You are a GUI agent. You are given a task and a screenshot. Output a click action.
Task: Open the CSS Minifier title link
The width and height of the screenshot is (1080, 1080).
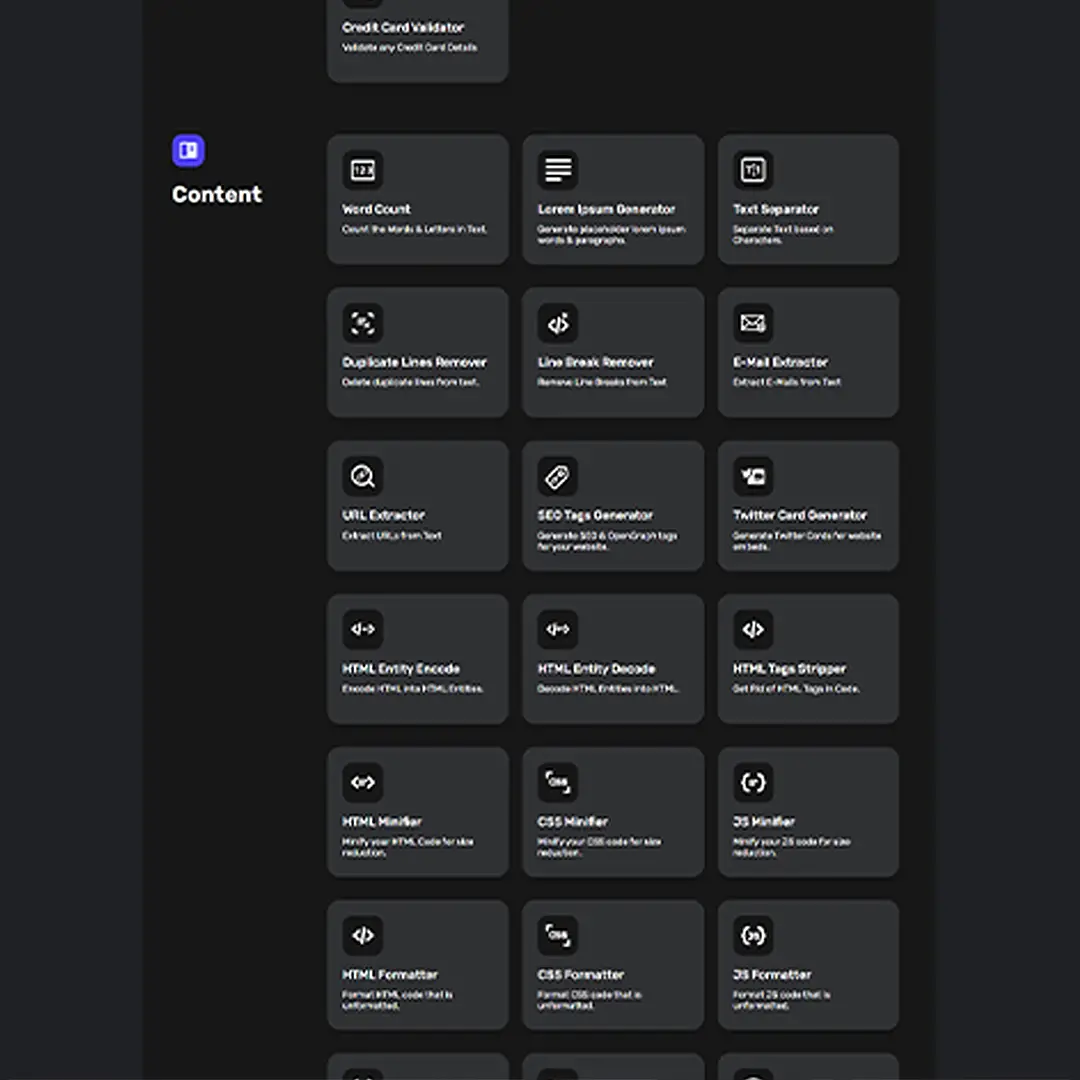572,821
